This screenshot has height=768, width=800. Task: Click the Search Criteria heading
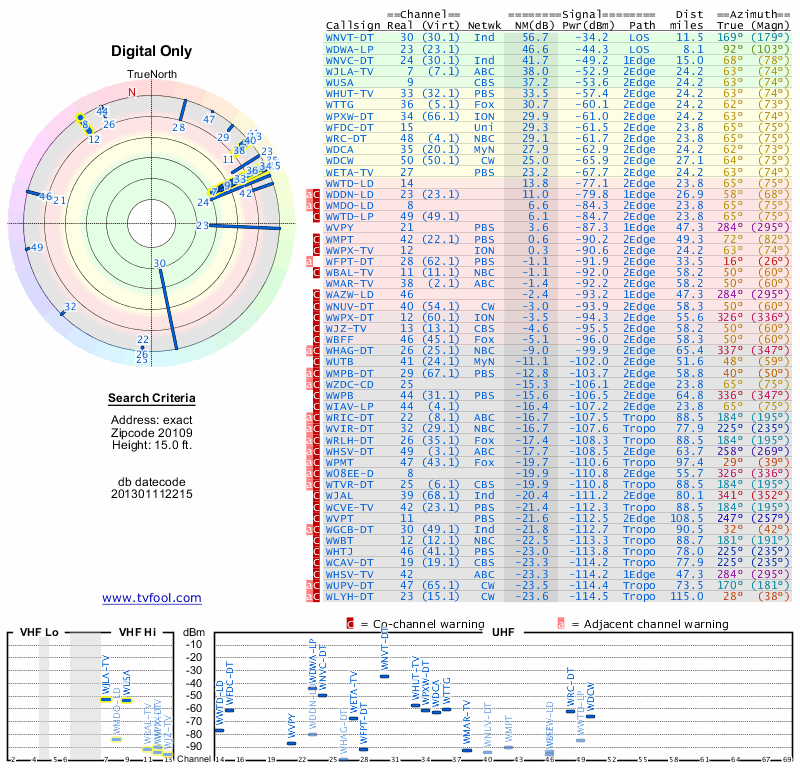(152, 398)
